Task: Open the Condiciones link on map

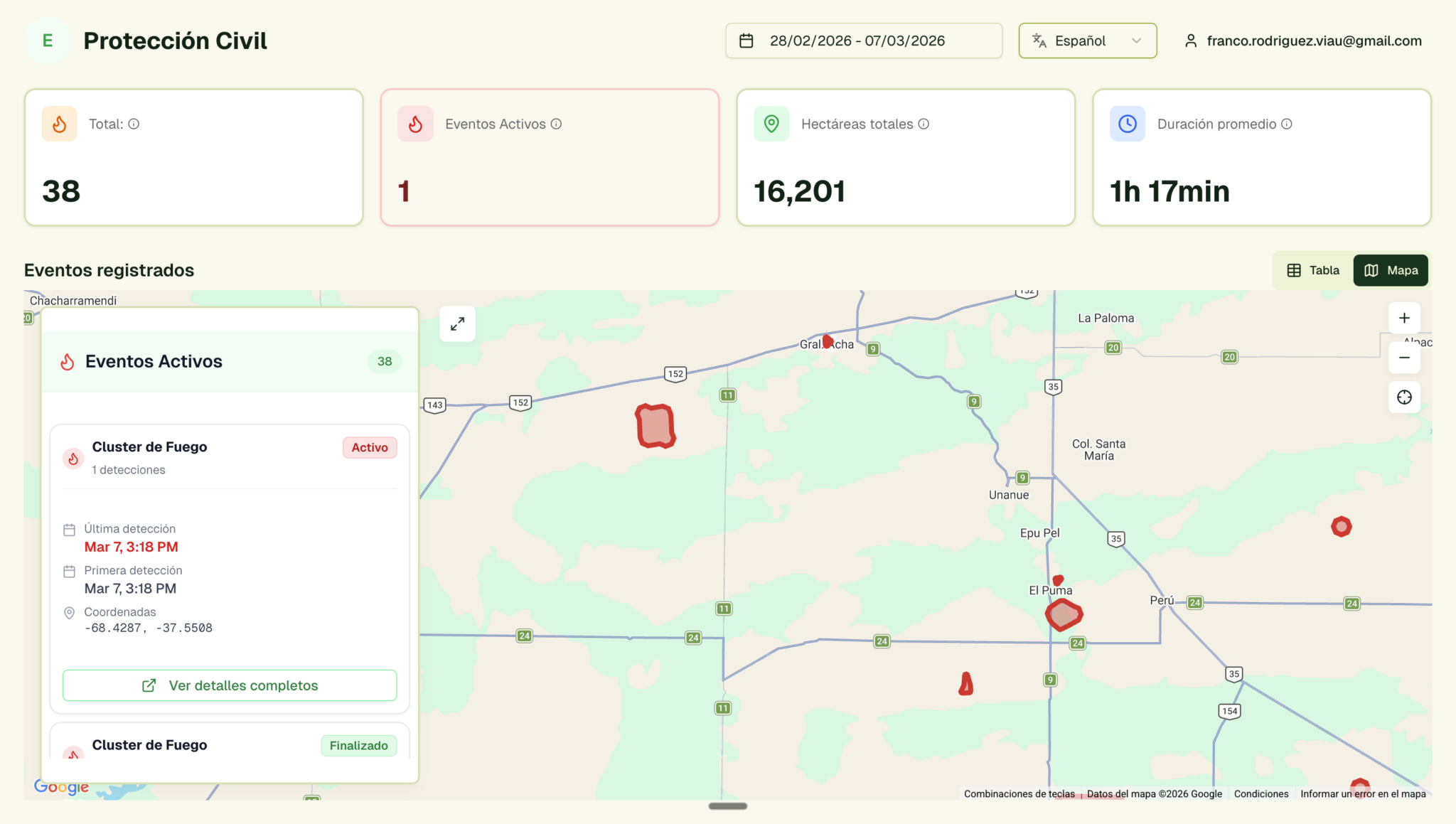Action: pos(1260,794)
